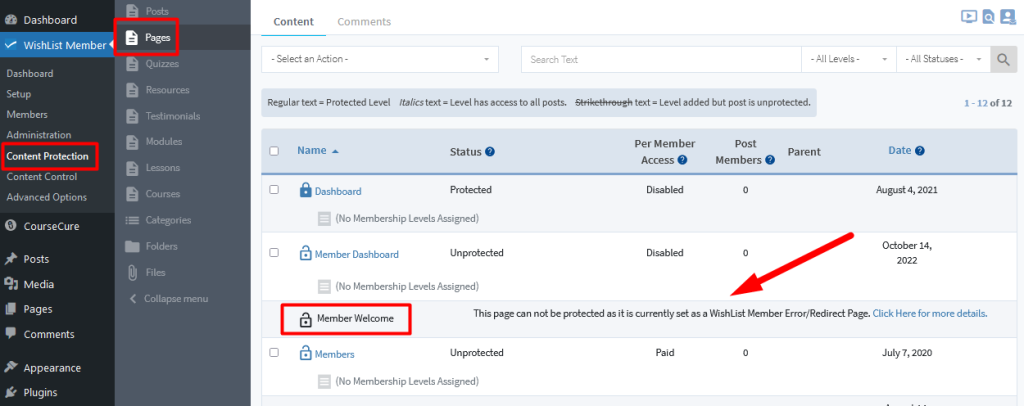Switch to the Content tab

pyautogui.click(x=293, y=22)
